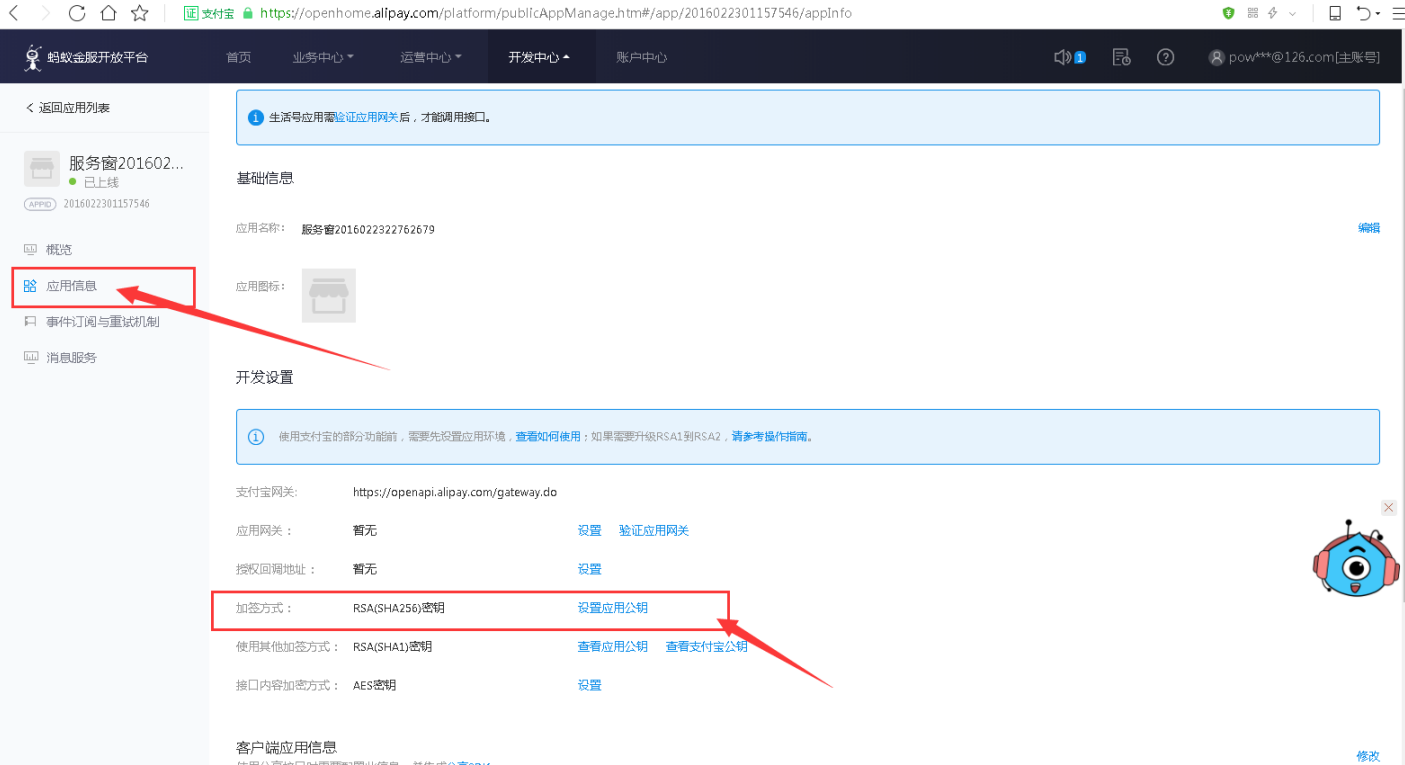Go to the 首页 tab
The height and width of the screenshot is (765, 1405).
tap(239, 57)
